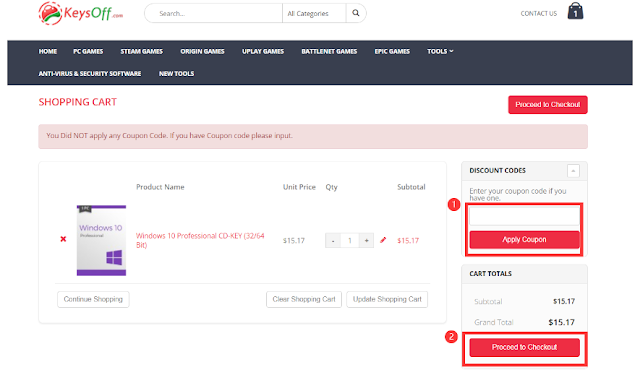640x370 pixels.
Task: Click the Windows 10 product thumbnail
Action: (x=101, y=240)
